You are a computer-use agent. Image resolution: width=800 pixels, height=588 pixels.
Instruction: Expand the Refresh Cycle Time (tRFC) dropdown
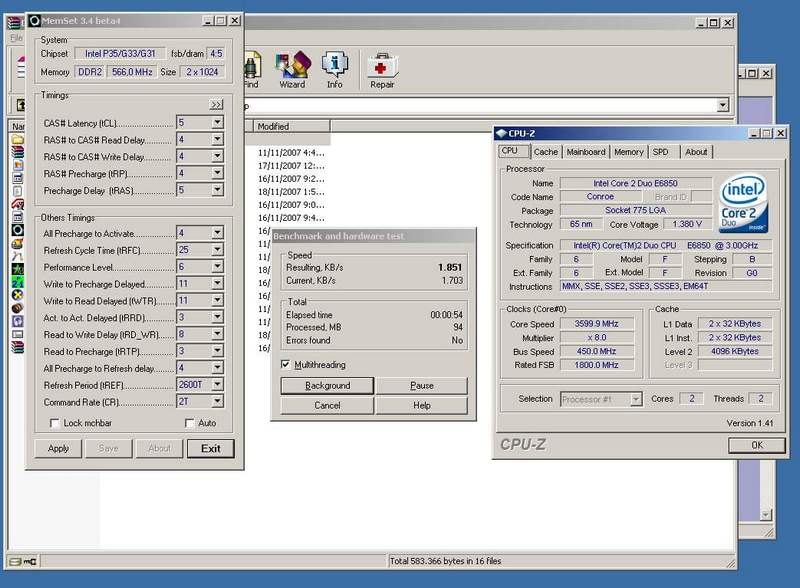[217, 250]
